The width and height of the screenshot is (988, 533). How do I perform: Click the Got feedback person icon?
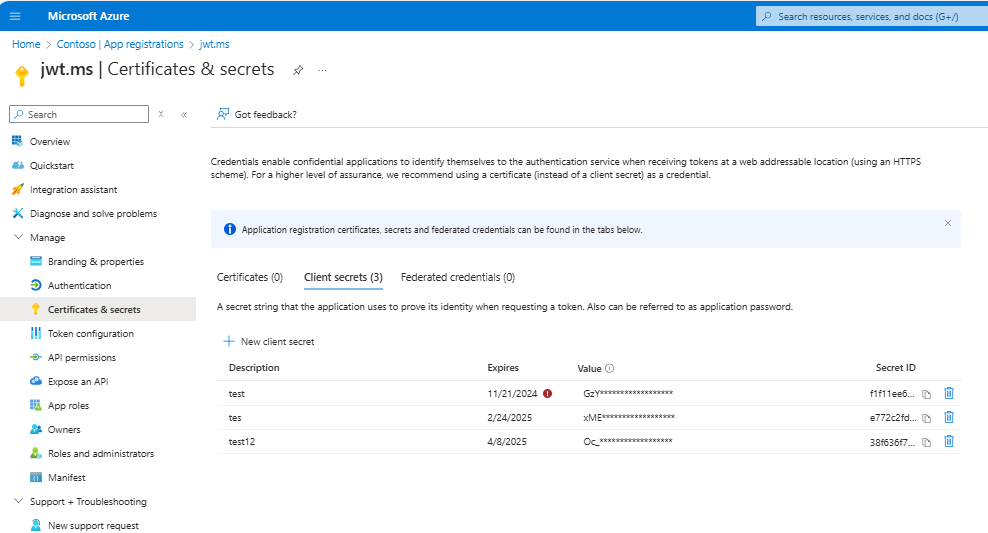(223, 114)
